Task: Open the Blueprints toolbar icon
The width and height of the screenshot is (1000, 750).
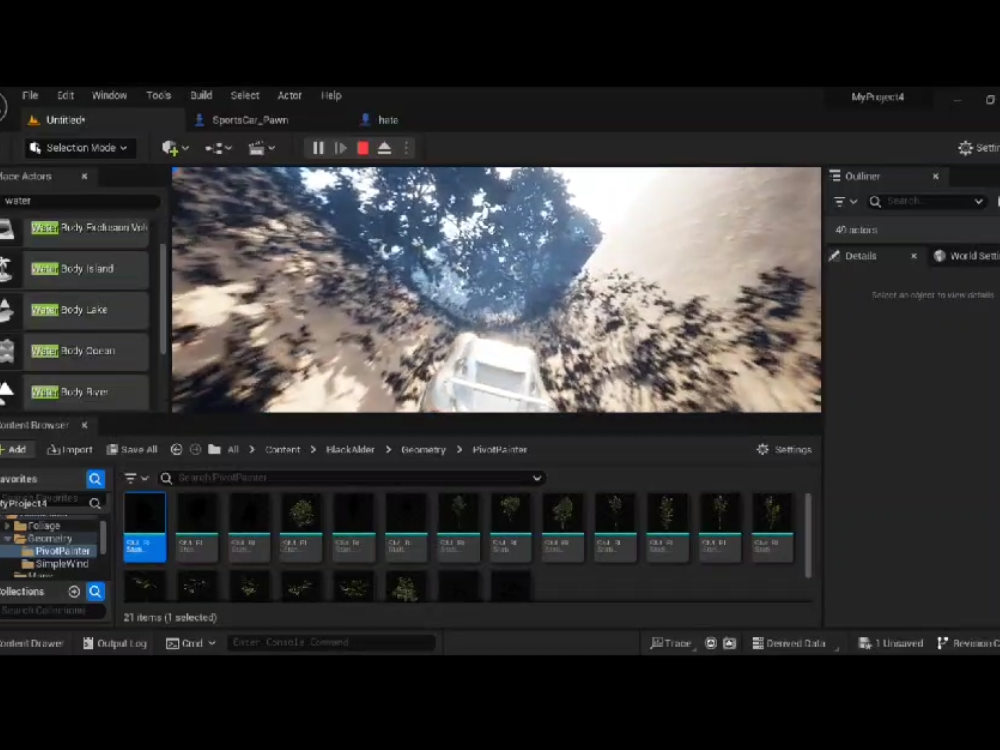Action: [x=213, y=147]
